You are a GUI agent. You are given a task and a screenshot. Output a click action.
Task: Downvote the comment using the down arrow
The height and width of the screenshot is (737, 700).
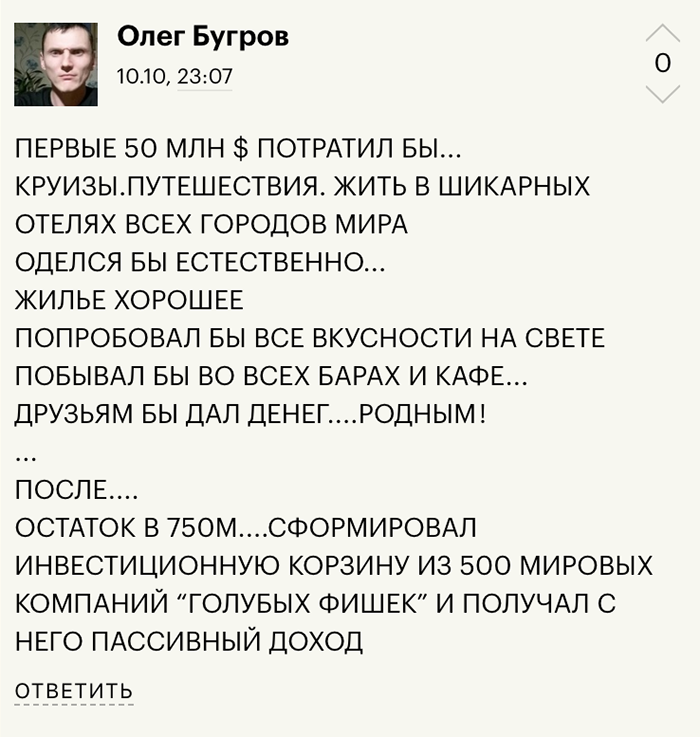coord(663,94)
